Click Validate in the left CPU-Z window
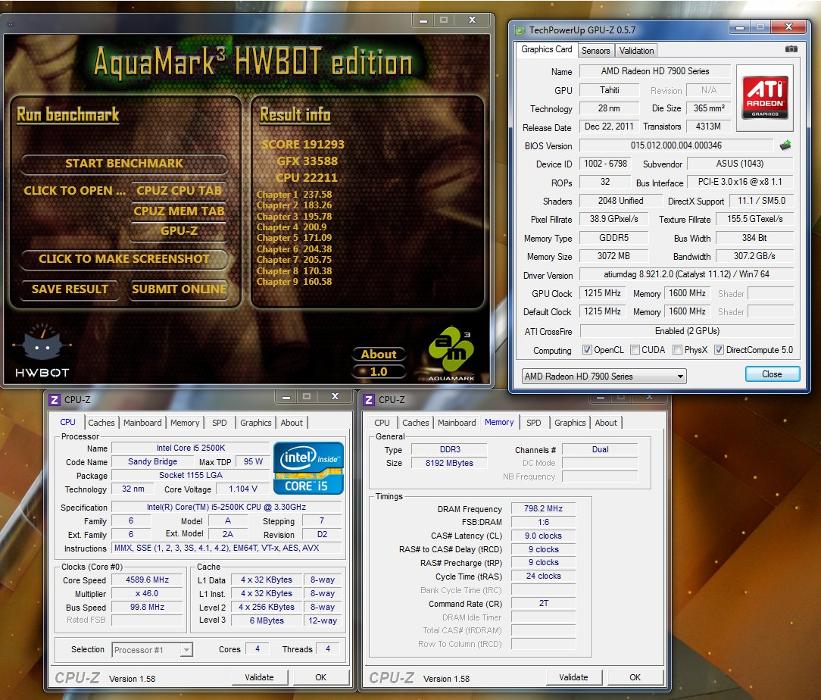The height and width of the screenshot is (700, 821). (x=259, y=677)
